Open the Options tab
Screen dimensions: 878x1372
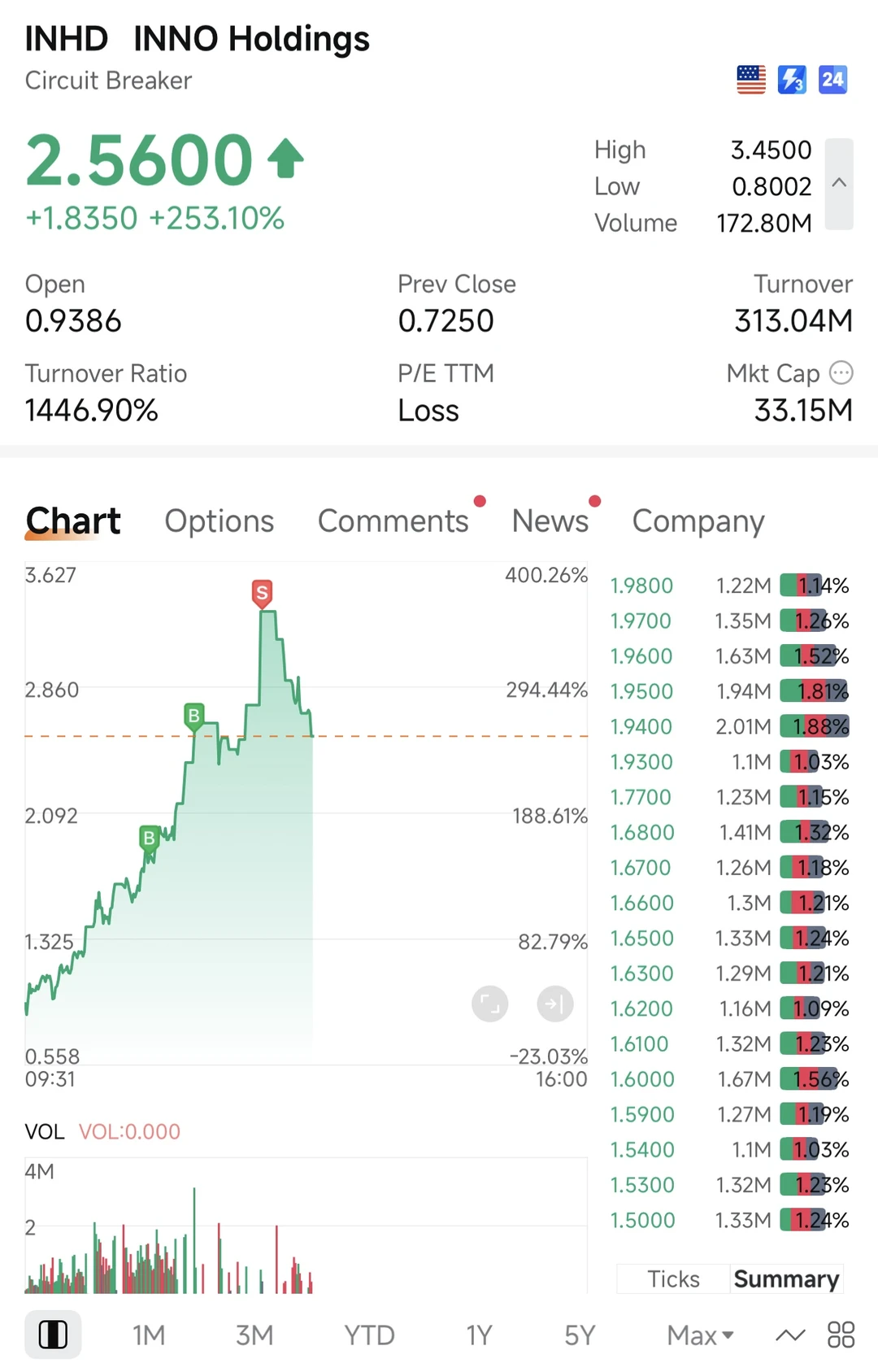(219, 520)
